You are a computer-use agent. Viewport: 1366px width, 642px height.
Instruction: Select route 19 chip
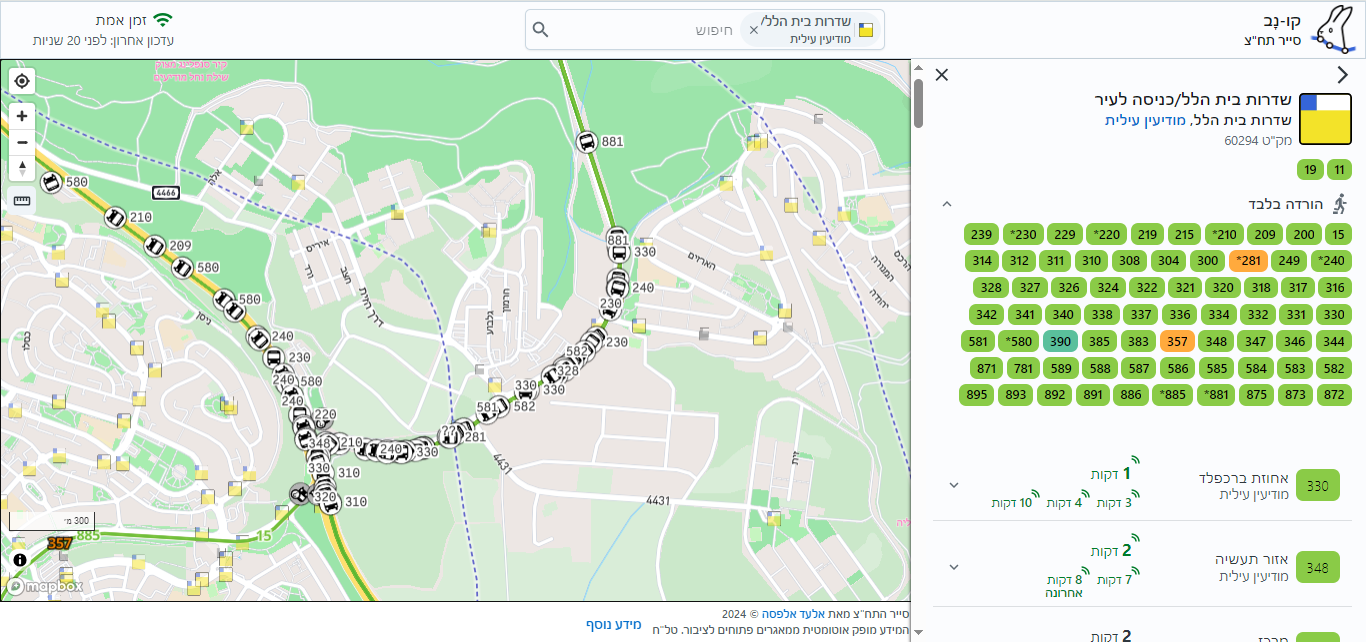coord(1309,169)
